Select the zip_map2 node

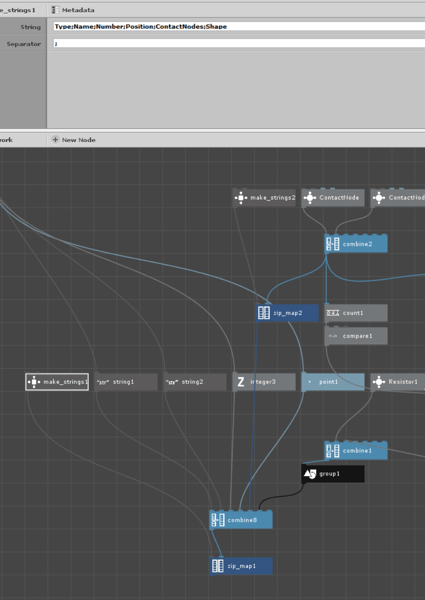coord(287,313)
